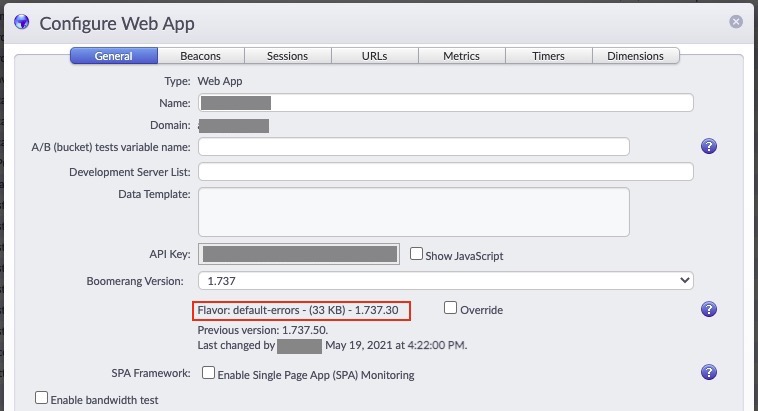Close the Configure Web App dialog
758x411 pixels.
tap(736, 21)
